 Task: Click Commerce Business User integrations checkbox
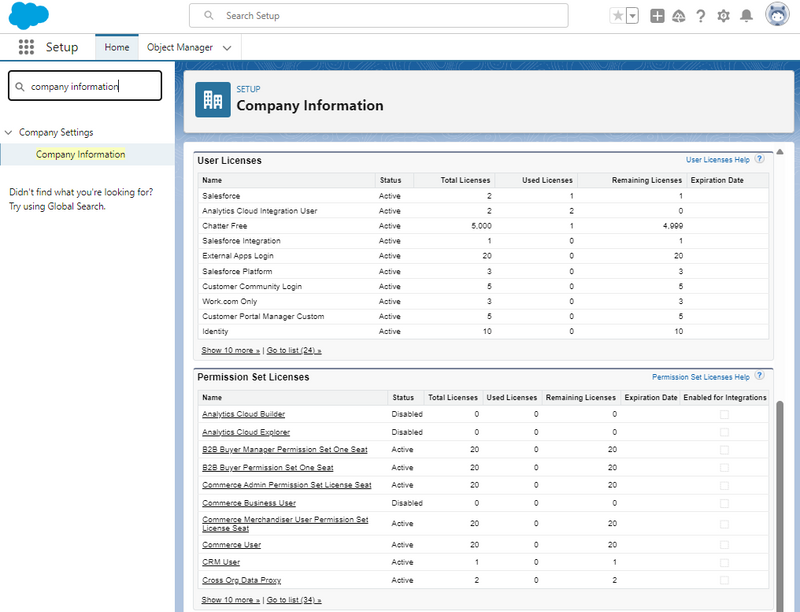click(724, 503)
